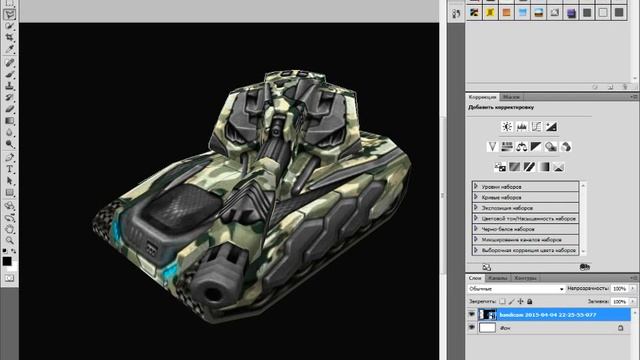Select the Eraser tool
The height and width of the screenshot is (360, 640).
coord(9,109)
